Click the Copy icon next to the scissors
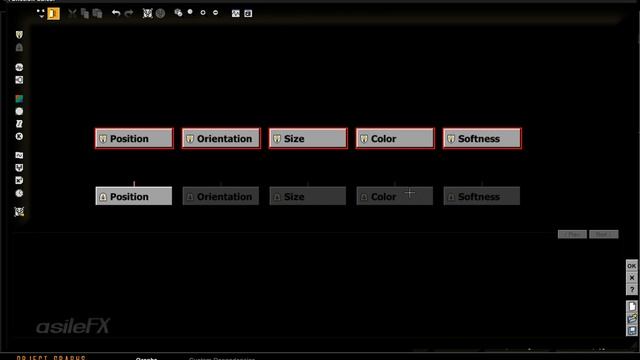 (84, 13)
